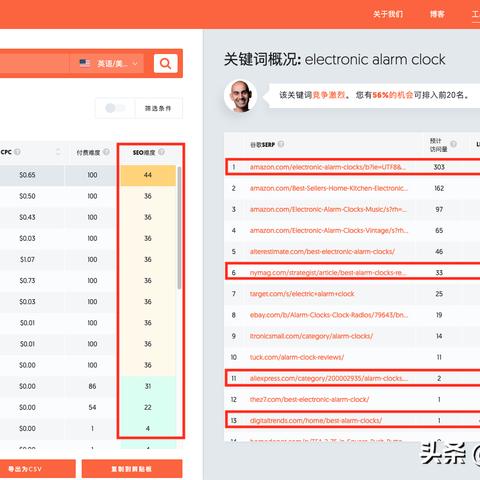This screenshot has height=480, width=480.
Task: Open amazon.com Electronic-Alarm-Clocks-Music link
Action: tap(328, 209)
